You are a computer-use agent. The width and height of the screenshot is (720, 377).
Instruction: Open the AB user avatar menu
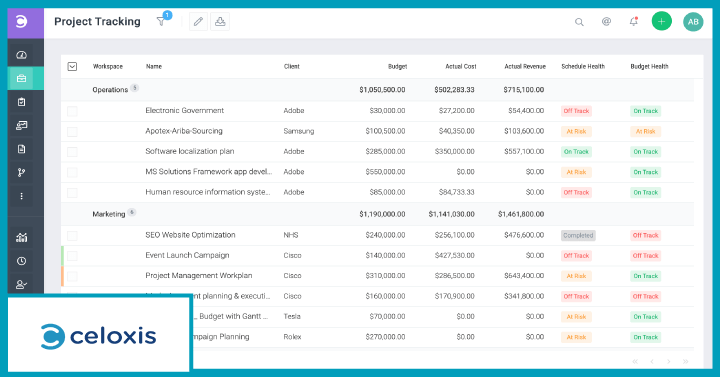[693, 22]
